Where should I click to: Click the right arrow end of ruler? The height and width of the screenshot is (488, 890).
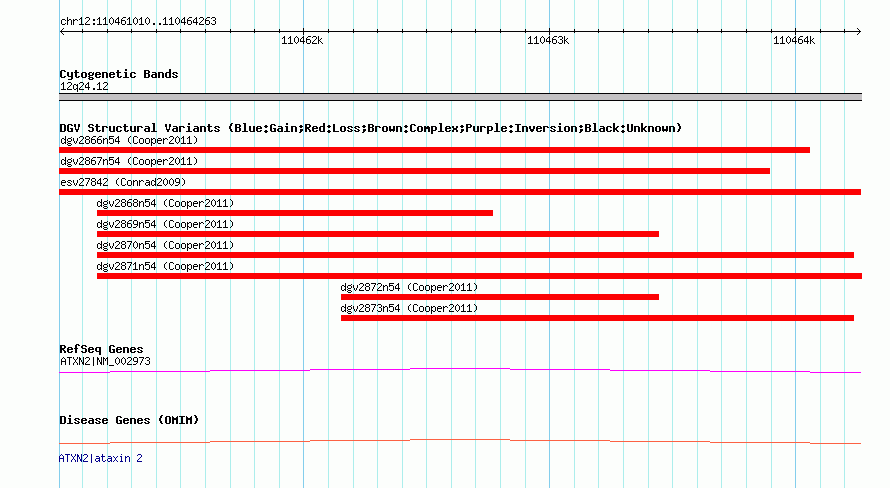click(858, 32)
